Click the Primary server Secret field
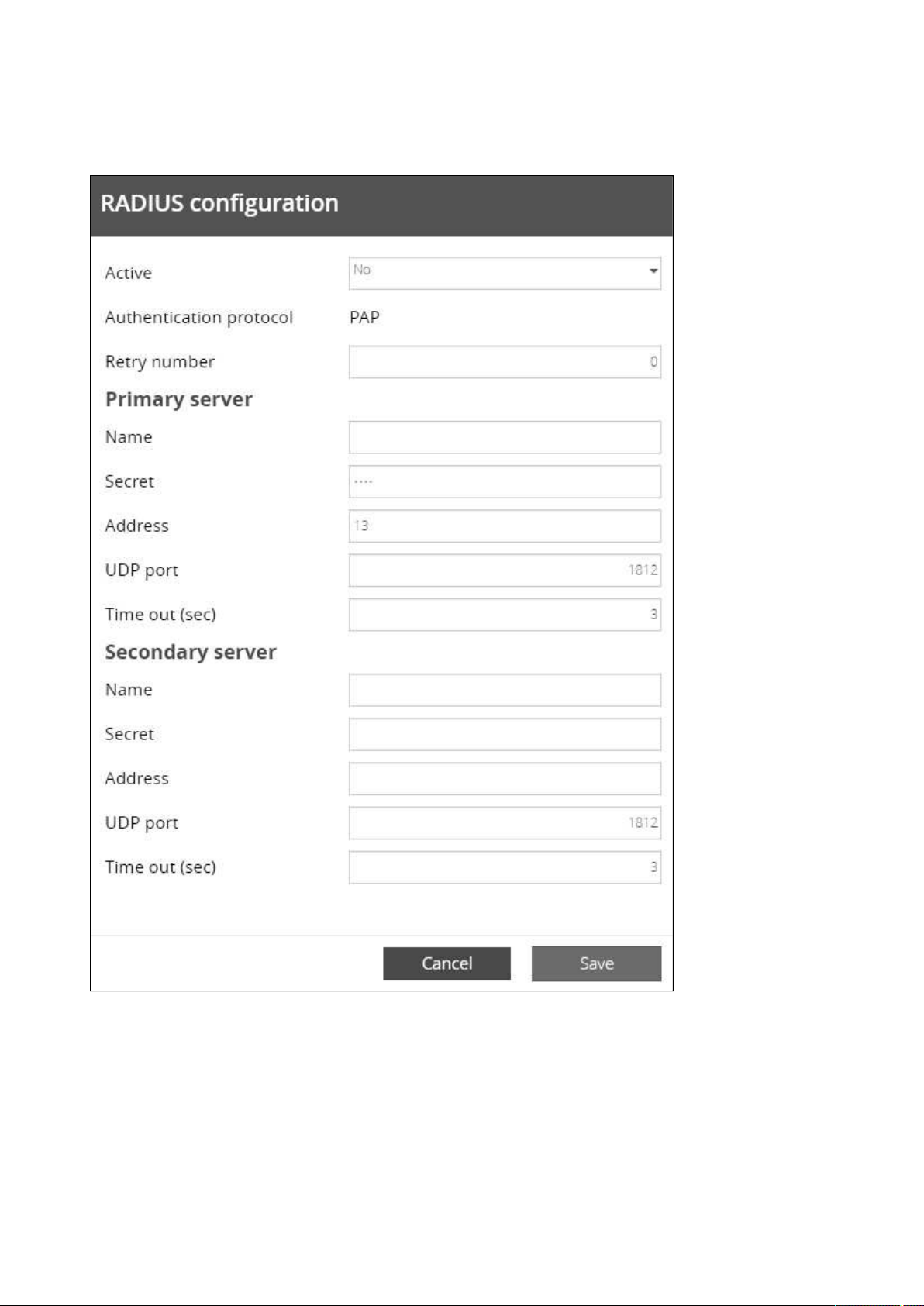This screenshot has height=1306, width=924. tap(505, 481)
